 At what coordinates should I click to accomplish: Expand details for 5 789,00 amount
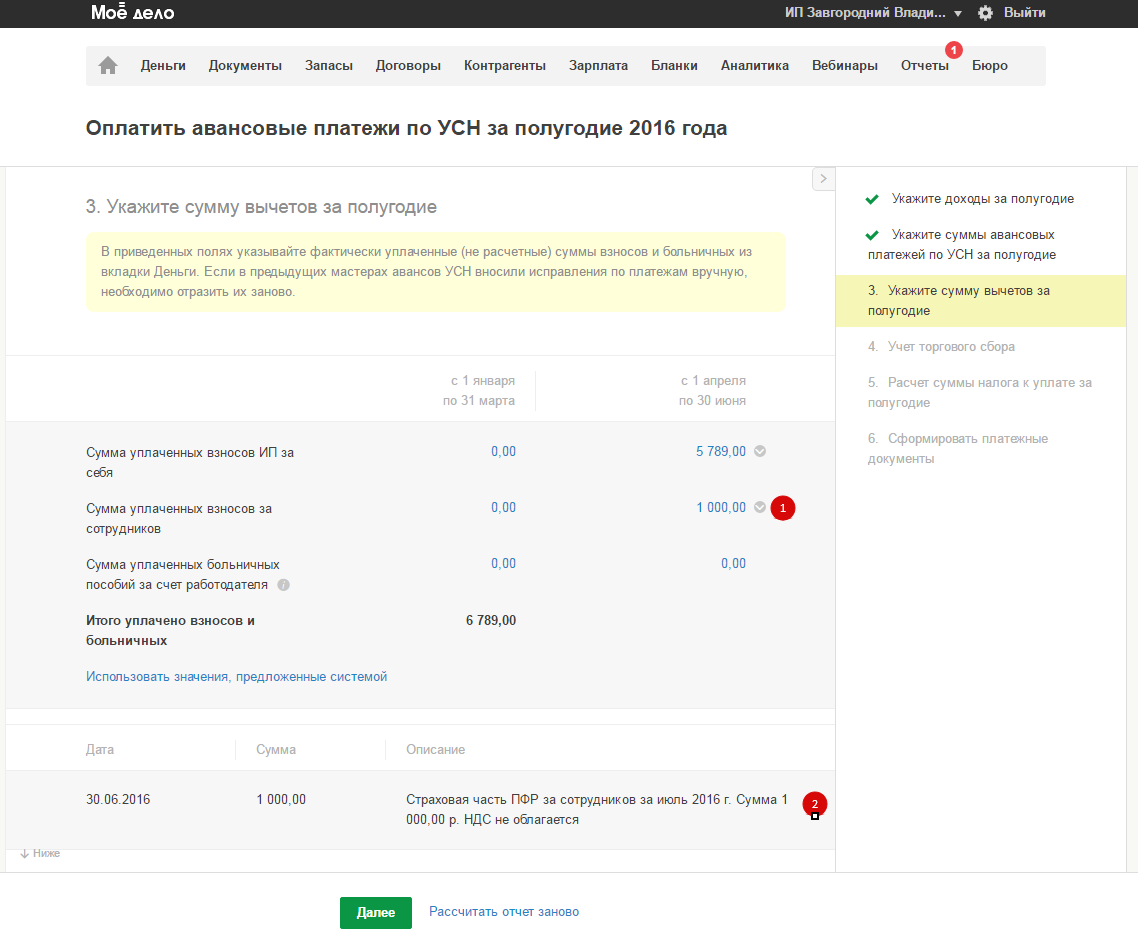click(760, 452)
